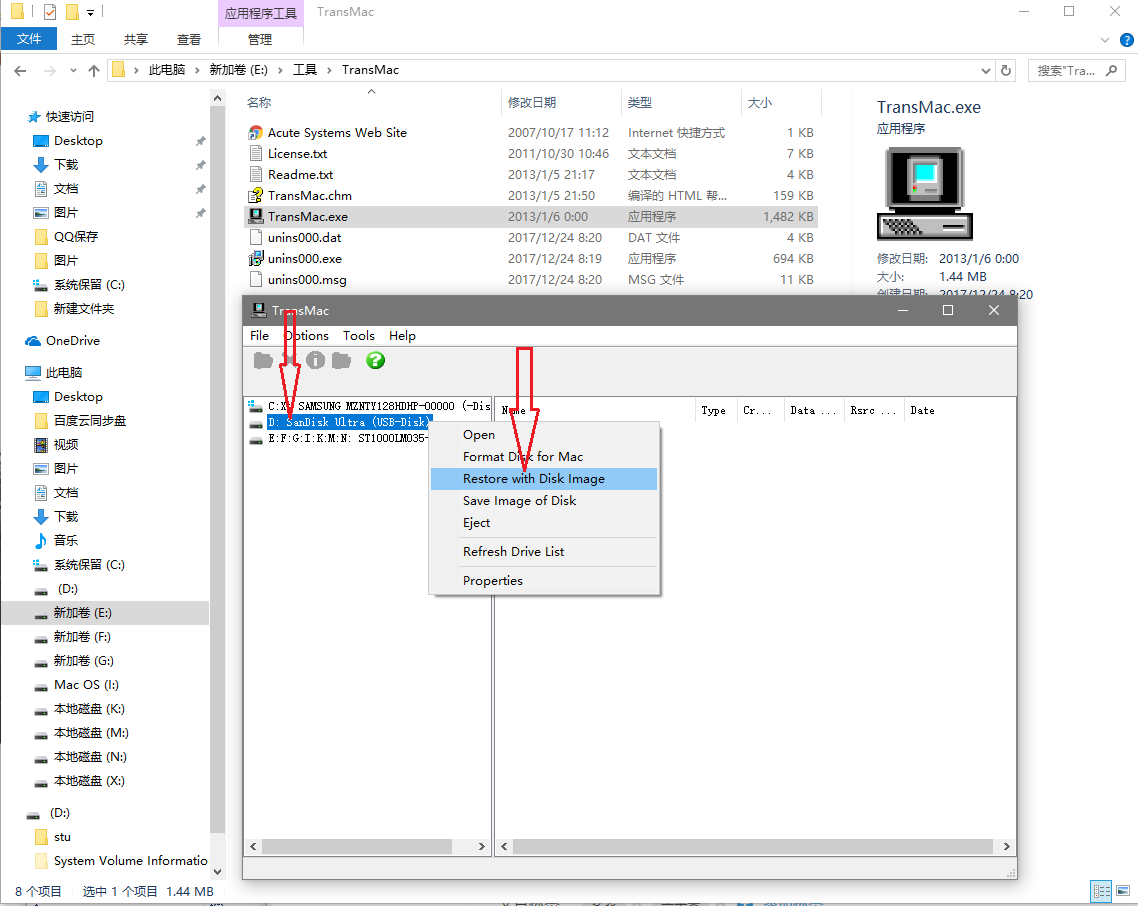Screen dimensions: 1138x906
Task: Click the properties checkmark icon in the title bar
Action: 50,12
